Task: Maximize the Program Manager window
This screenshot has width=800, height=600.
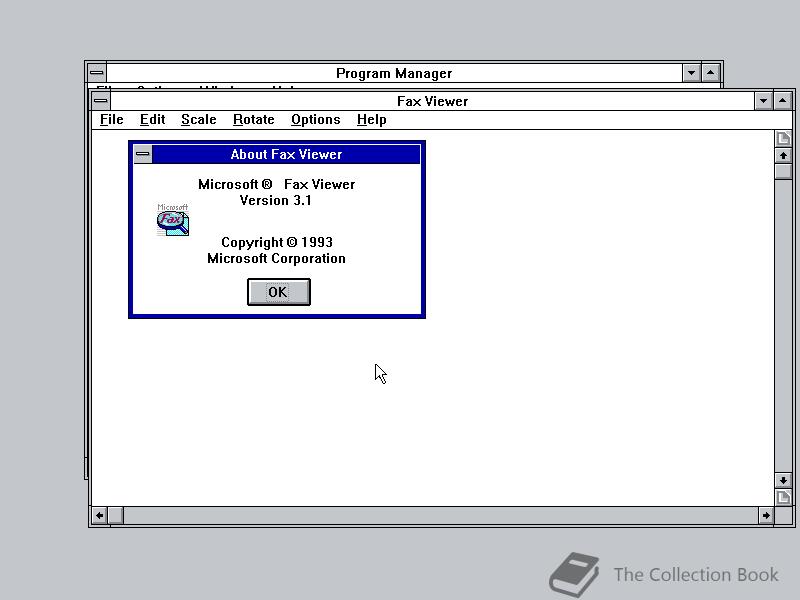Action: coord(710,73)
